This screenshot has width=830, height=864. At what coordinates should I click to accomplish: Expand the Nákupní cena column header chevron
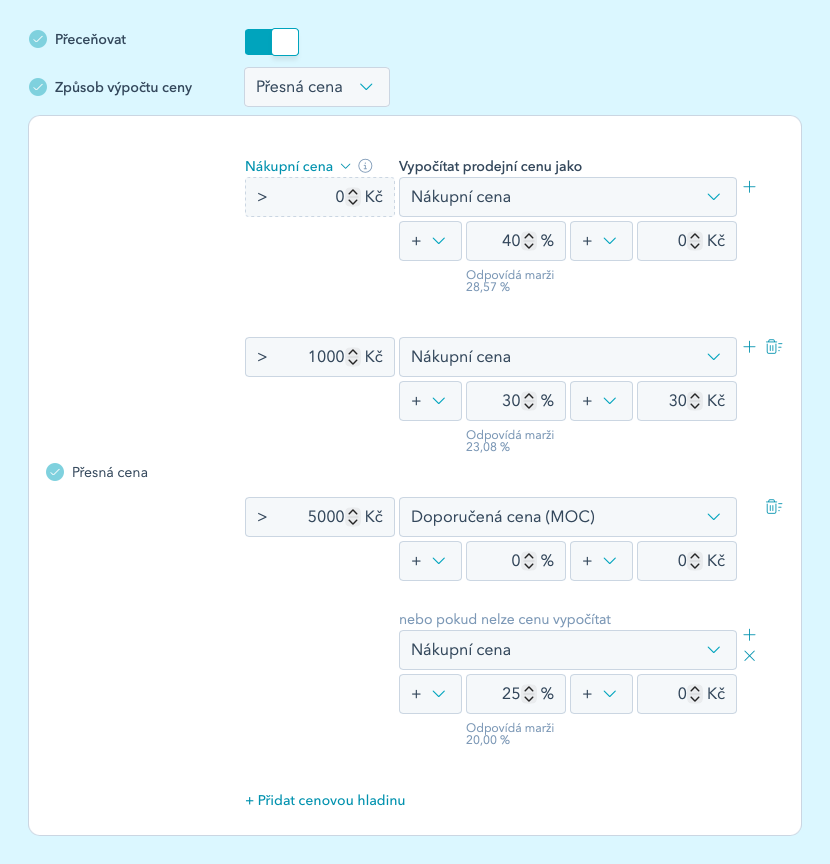(346, 166)
